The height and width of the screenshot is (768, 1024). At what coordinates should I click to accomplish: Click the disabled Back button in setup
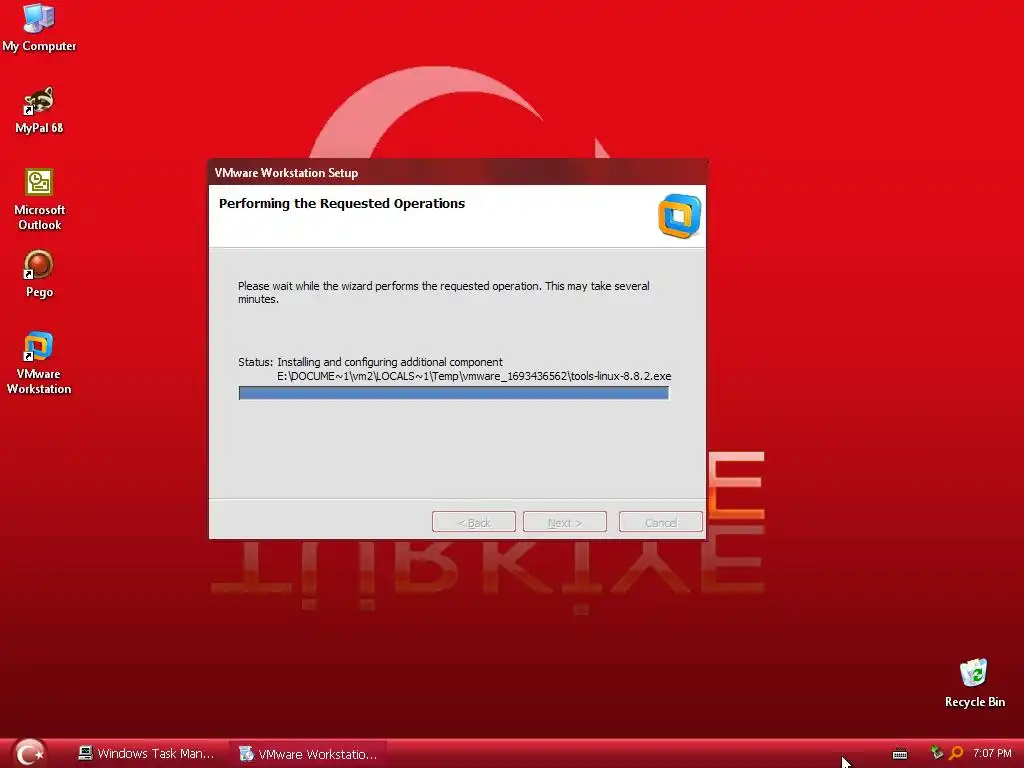(x=473, y=522)
